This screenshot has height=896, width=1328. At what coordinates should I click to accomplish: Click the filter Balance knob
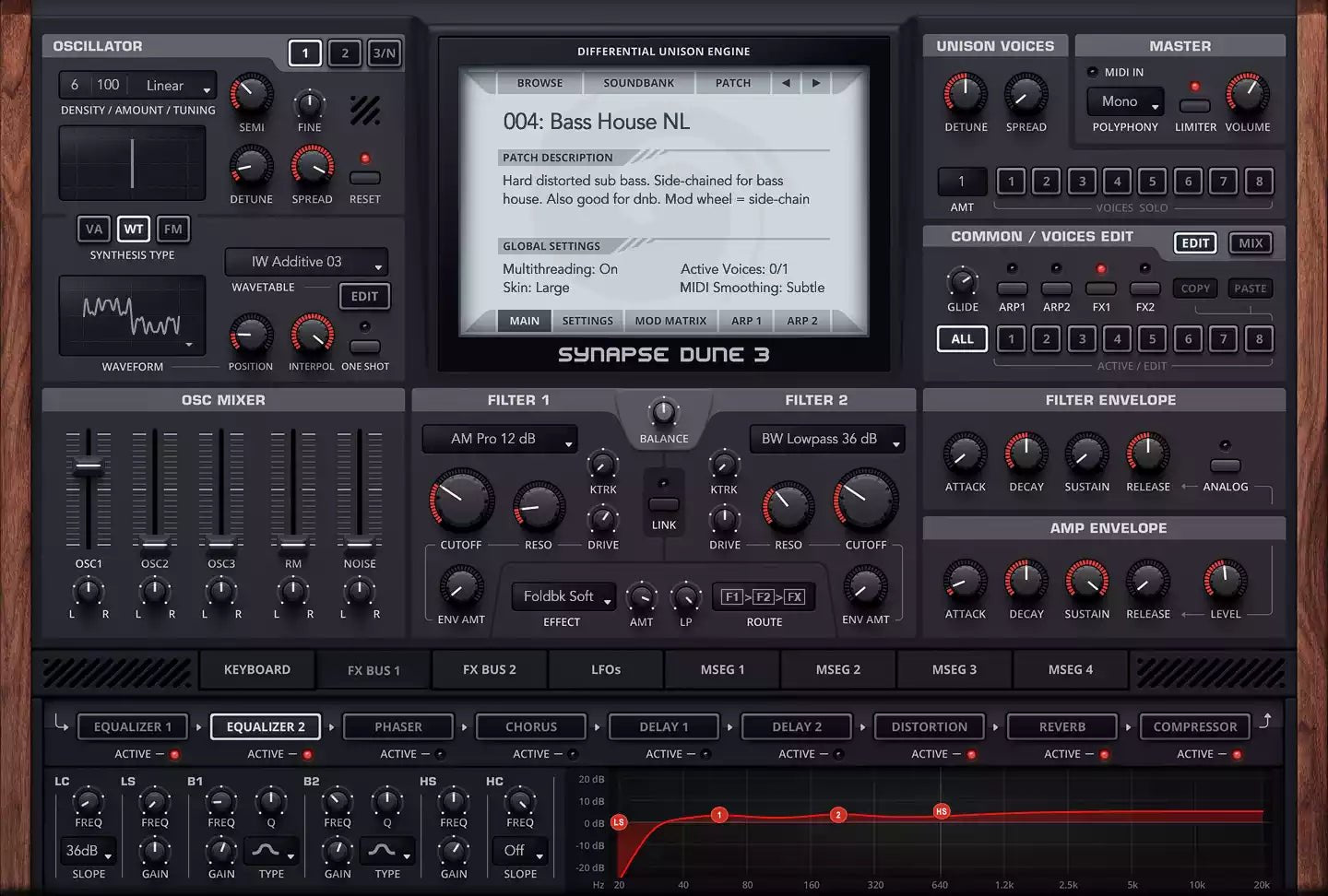[663, 412]
